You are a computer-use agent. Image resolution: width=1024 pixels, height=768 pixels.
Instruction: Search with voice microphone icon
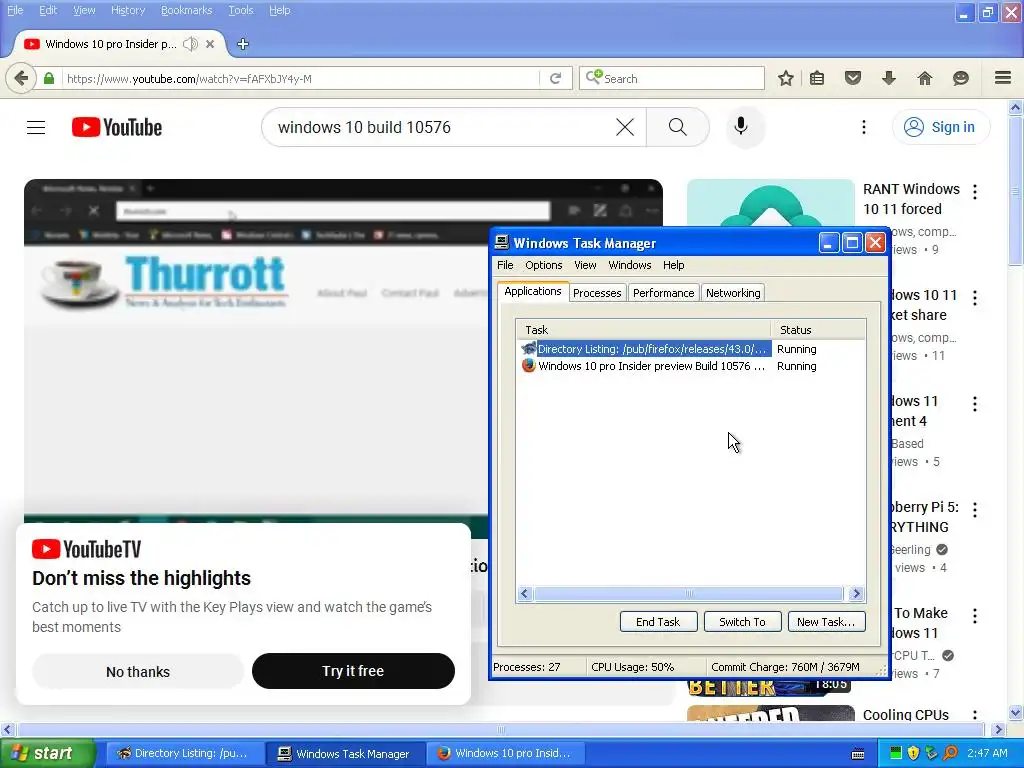coord(741,126)
